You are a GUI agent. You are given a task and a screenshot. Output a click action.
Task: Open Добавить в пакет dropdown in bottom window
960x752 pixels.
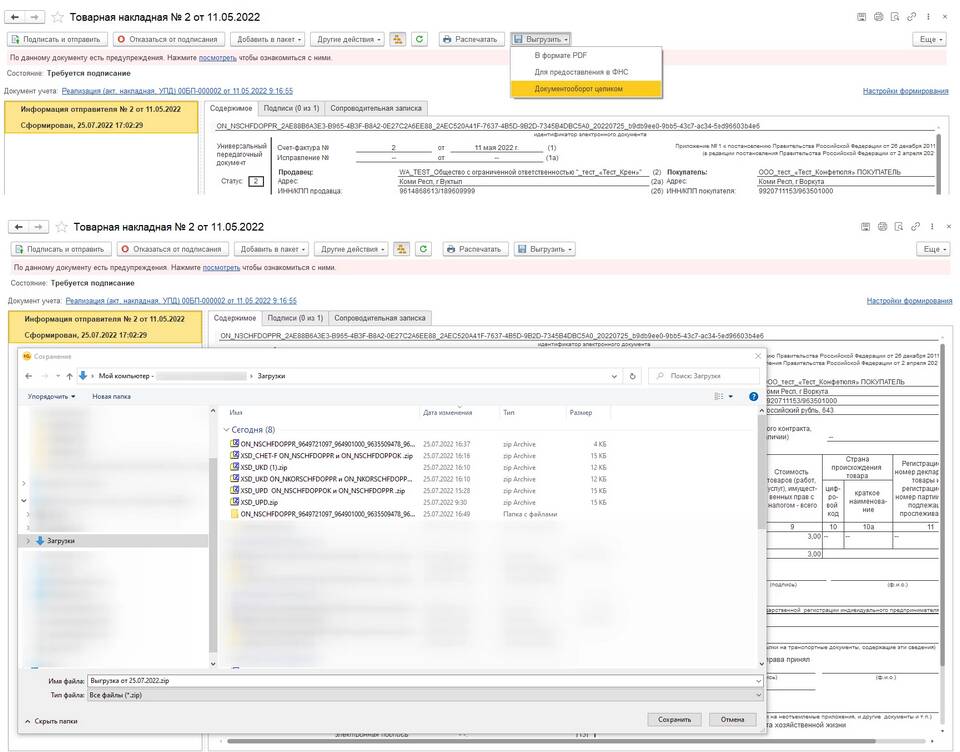[x=272, y=249]
